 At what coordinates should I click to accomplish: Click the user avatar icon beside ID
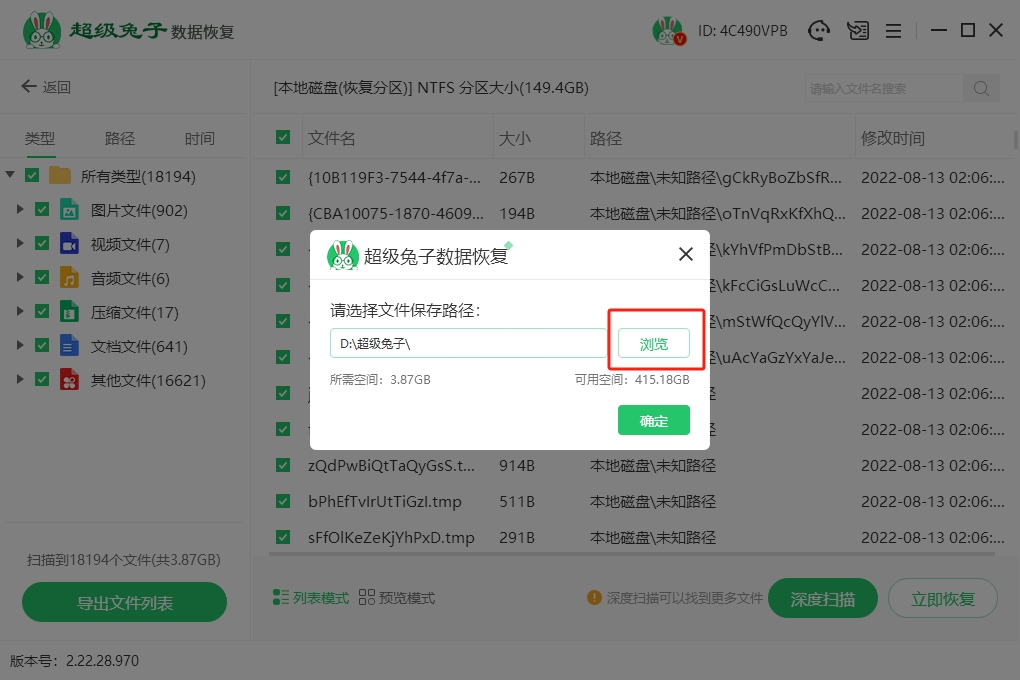pyautogui.click(x=667, y=31)
